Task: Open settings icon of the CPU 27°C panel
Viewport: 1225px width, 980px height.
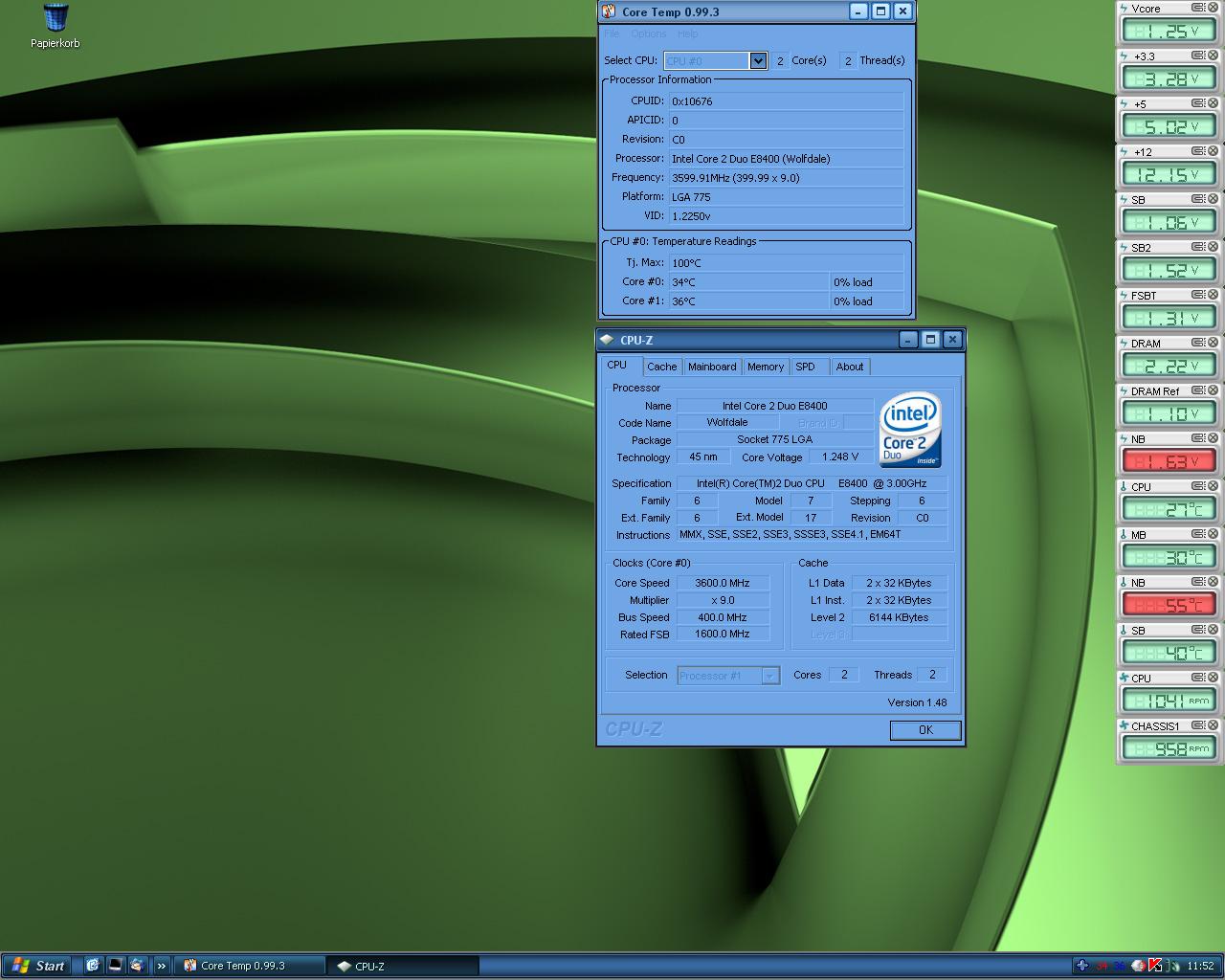Action: coord(1198,486)
